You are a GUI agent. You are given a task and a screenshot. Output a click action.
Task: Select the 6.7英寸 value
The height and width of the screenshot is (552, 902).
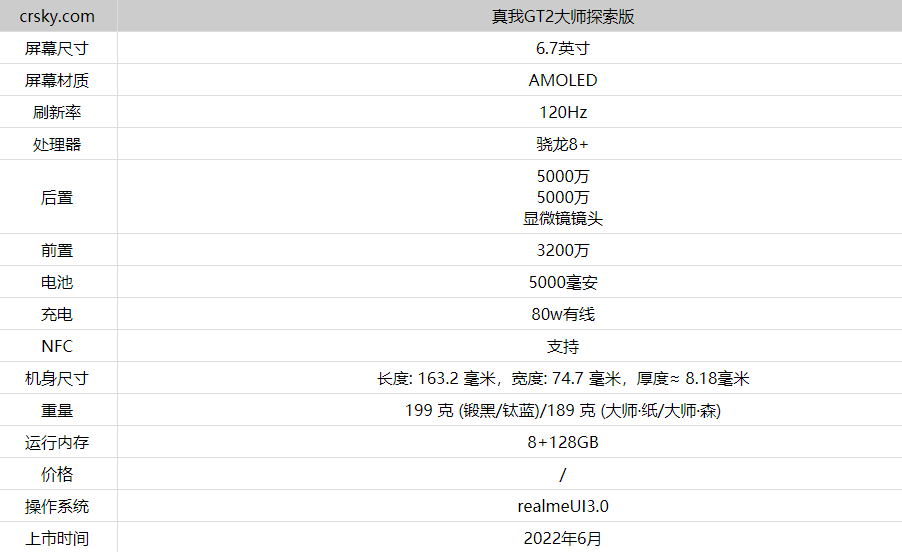coord(563,48)
